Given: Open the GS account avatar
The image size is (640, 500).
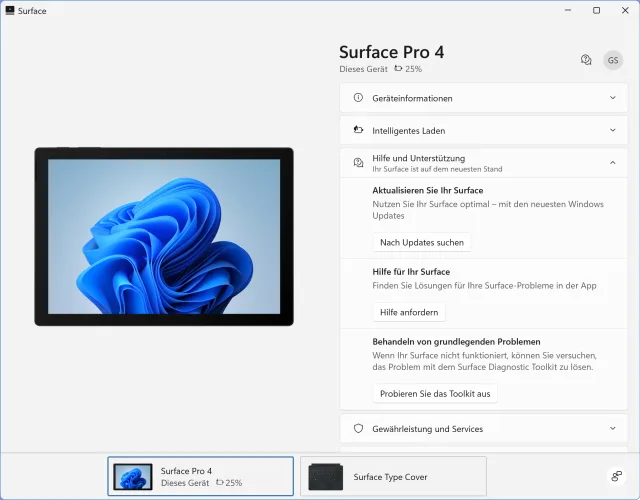Looking at the screenshot, I should point(613,60).
